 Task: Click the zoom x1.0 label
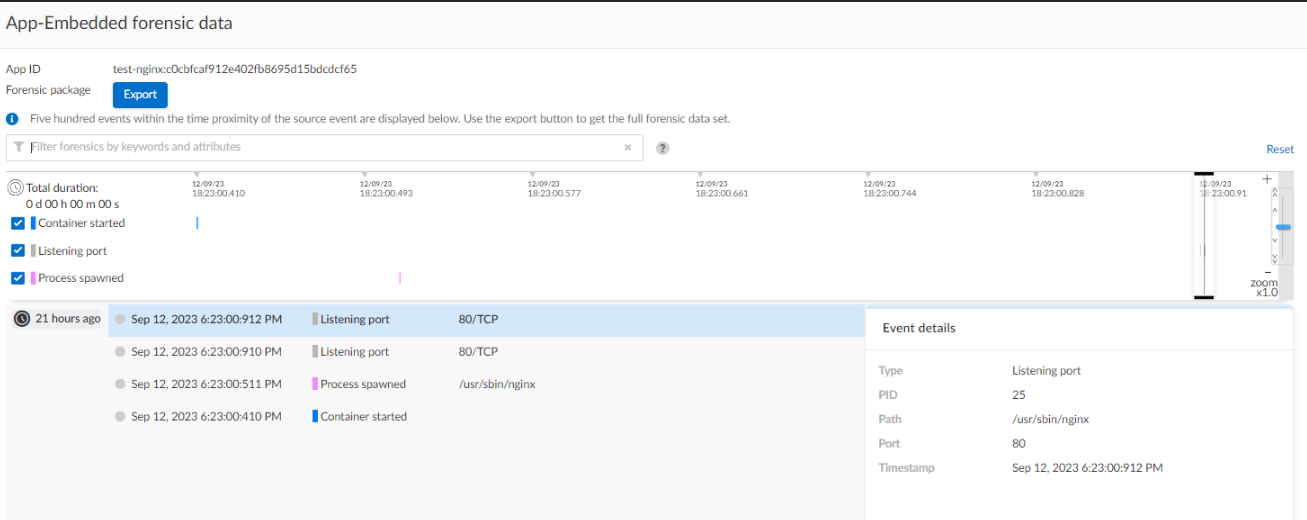(1264, 288)
